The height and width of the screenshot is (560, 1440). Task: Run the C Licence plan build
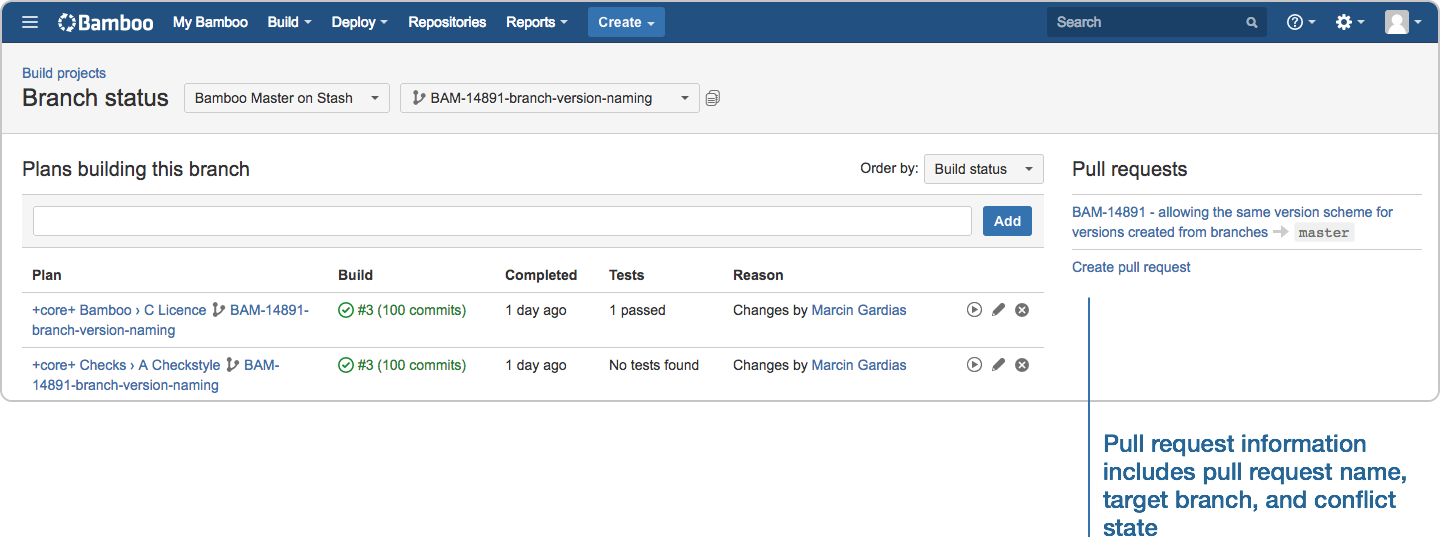(x=974, y=310)
